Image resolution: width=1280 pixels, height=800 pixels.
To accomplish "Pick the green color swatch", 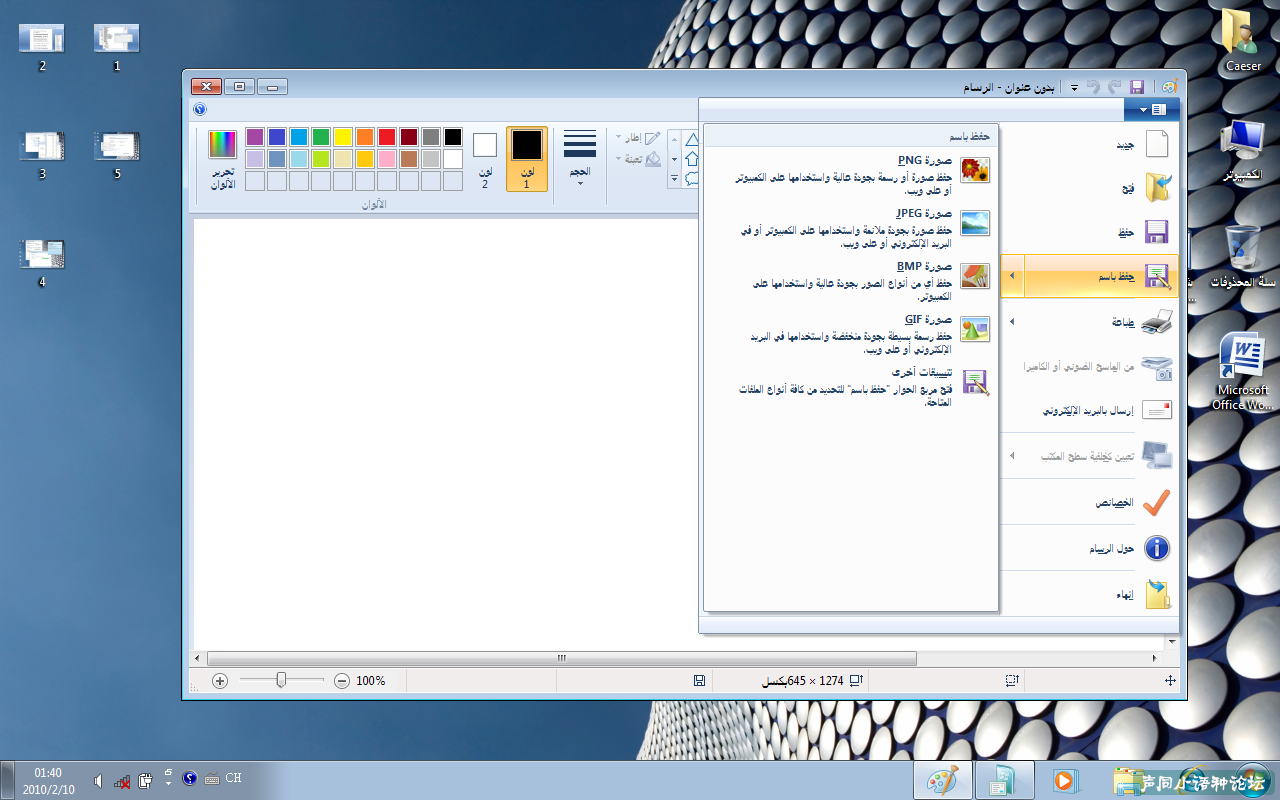I will tap(321, 137).
